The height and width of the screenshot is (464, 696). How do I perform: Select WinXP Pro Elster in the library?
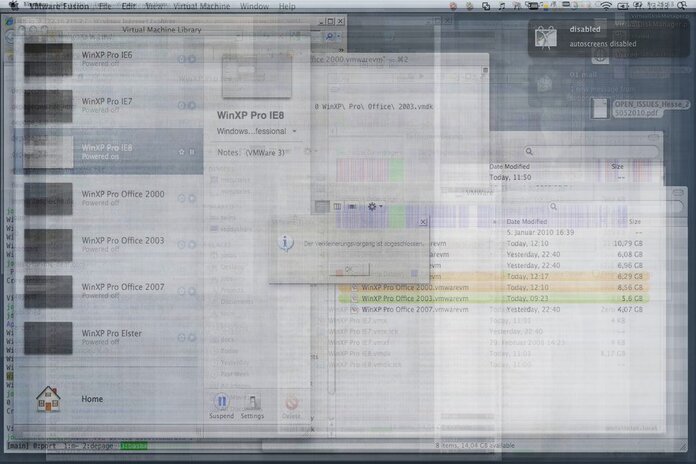pos(109,337)
